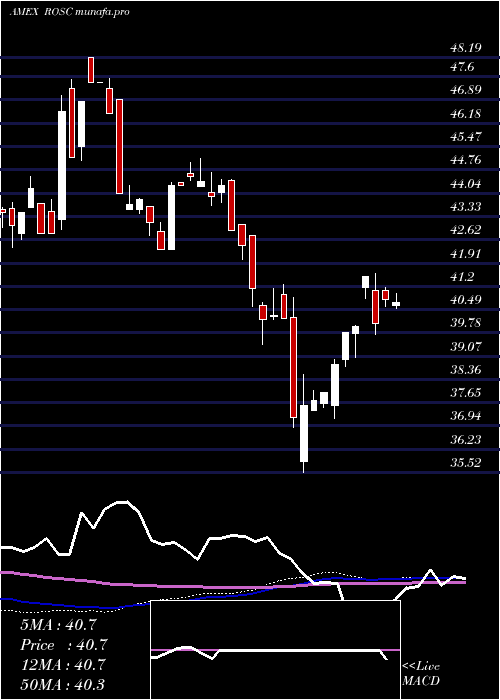Click the Live MACD inset chart box
Screen dimensions: 500x700
[275, 650]
